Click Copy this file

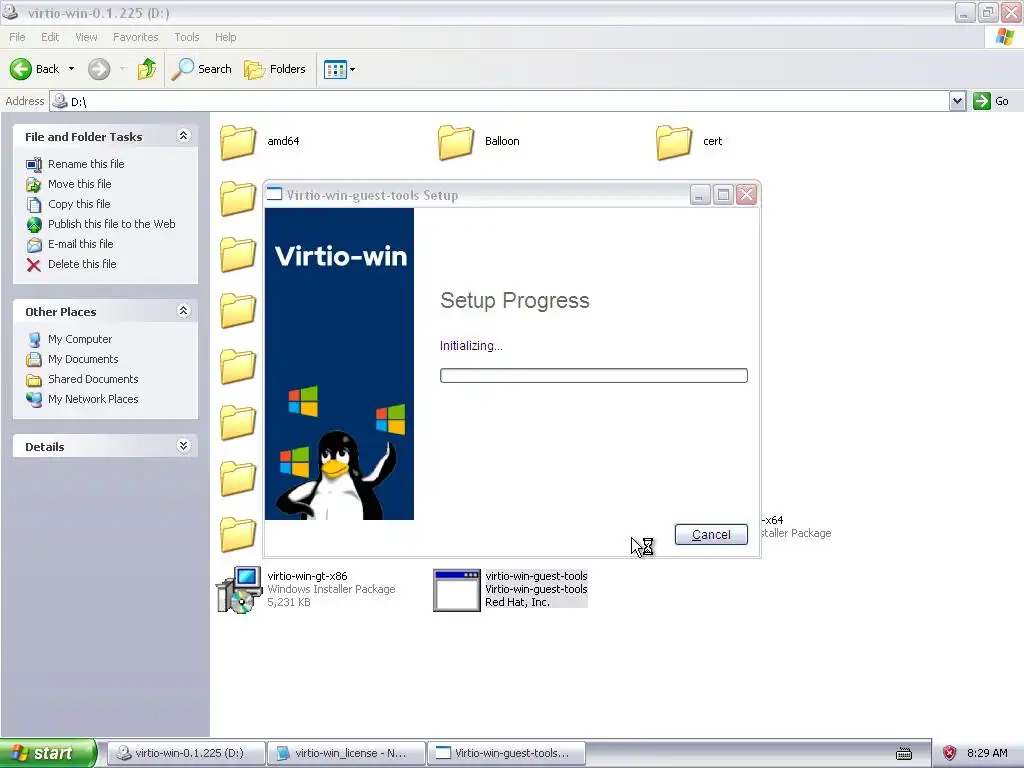click(x=79, y=204)
